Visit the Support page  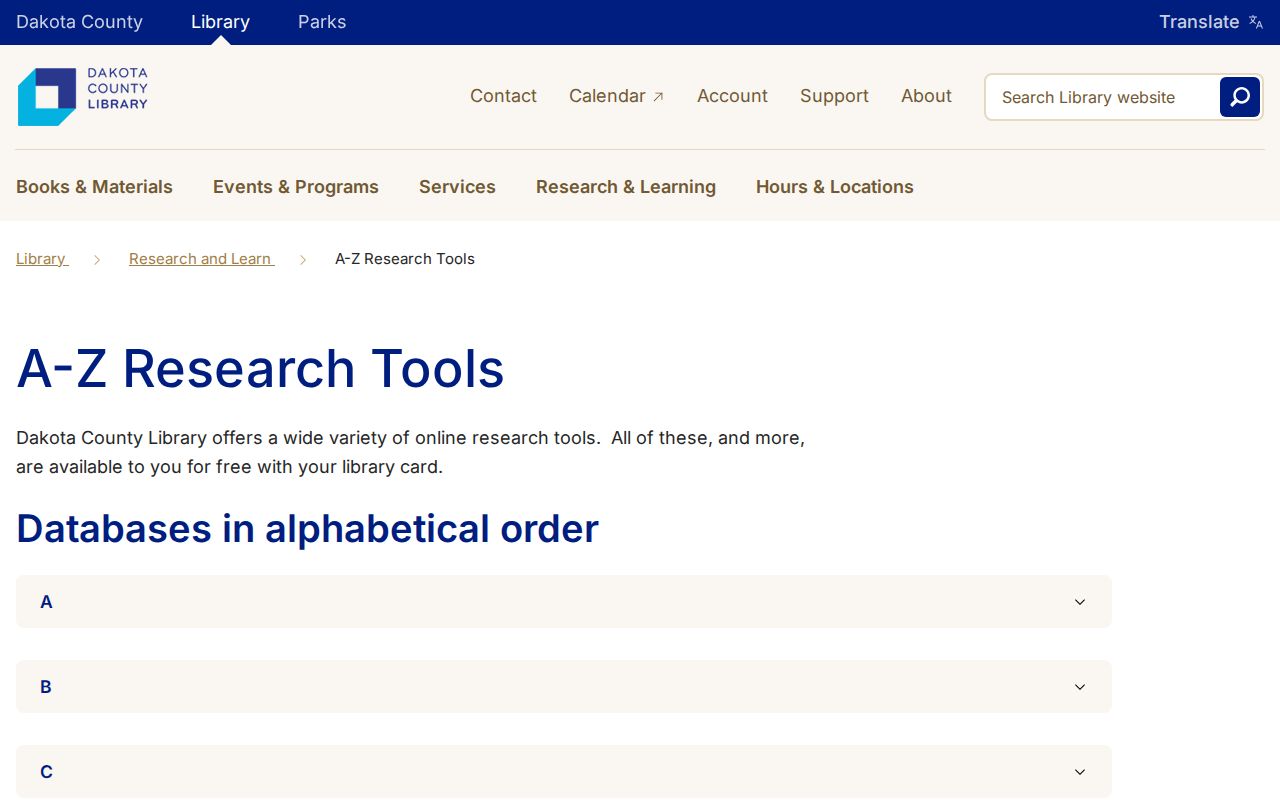click(x=834, y=96)
